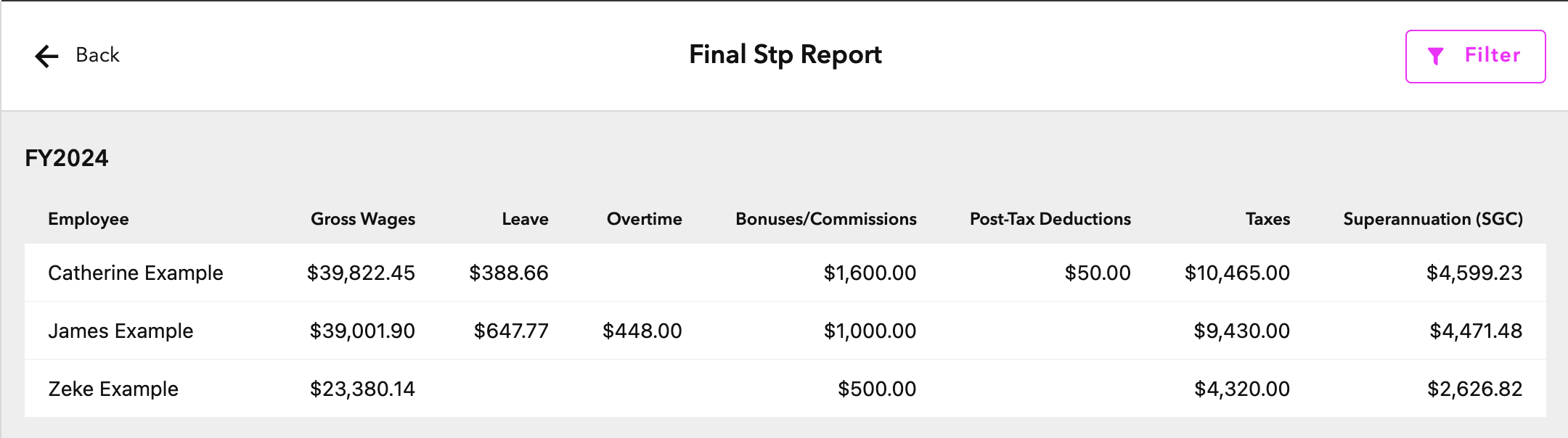
Task: Click Zeke's taxes amount $4,320.00
Action: pyautogui.click(x=1242, y=389)
